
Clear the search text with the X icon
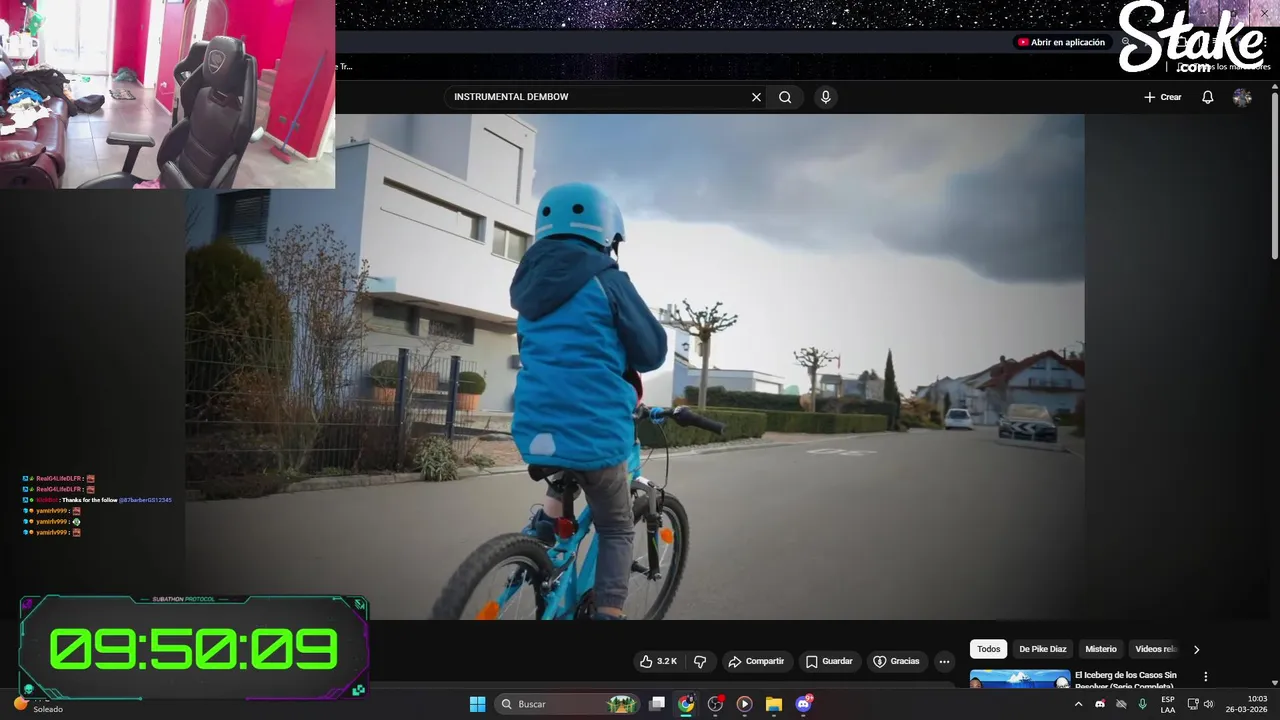click(756, 97)
